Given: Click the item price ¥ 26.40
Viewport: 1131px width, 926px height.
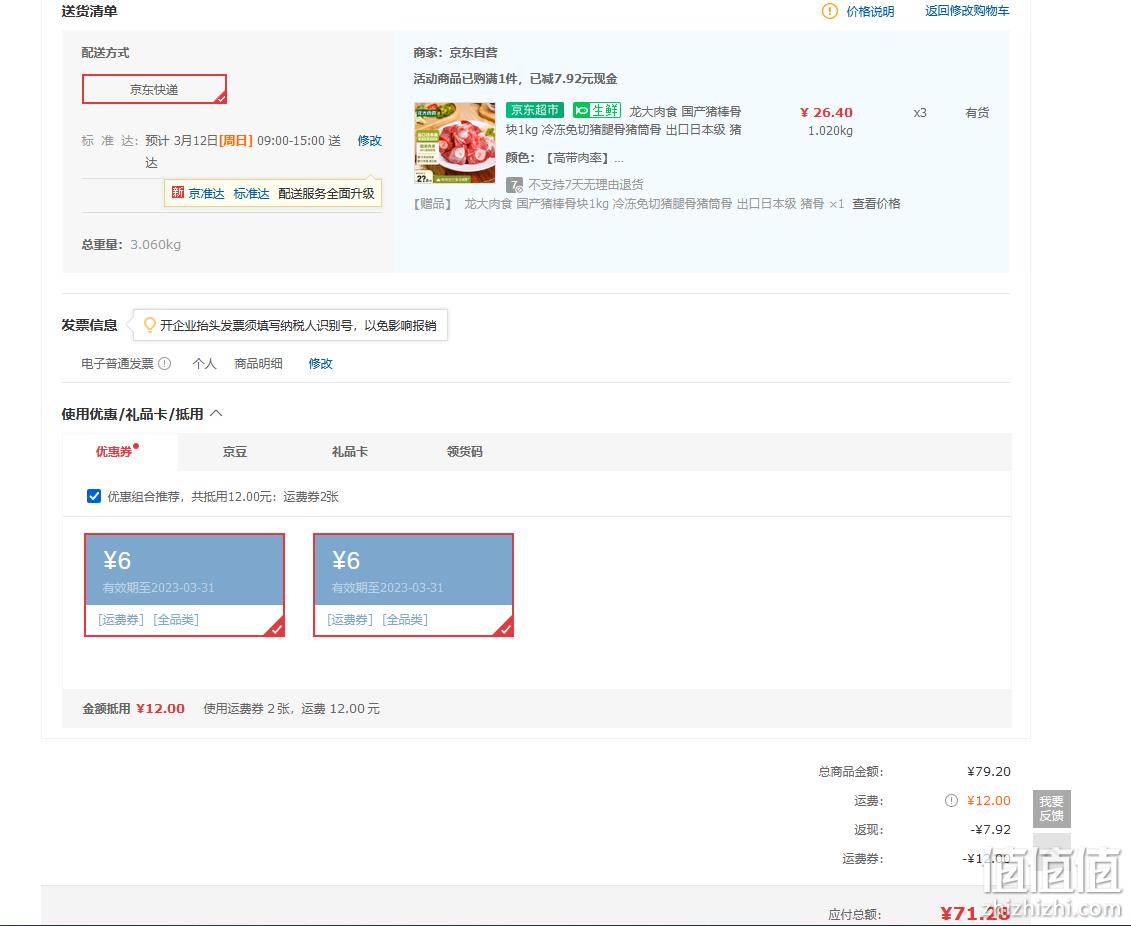Looking at the screenshot, I should click(827, 113).
